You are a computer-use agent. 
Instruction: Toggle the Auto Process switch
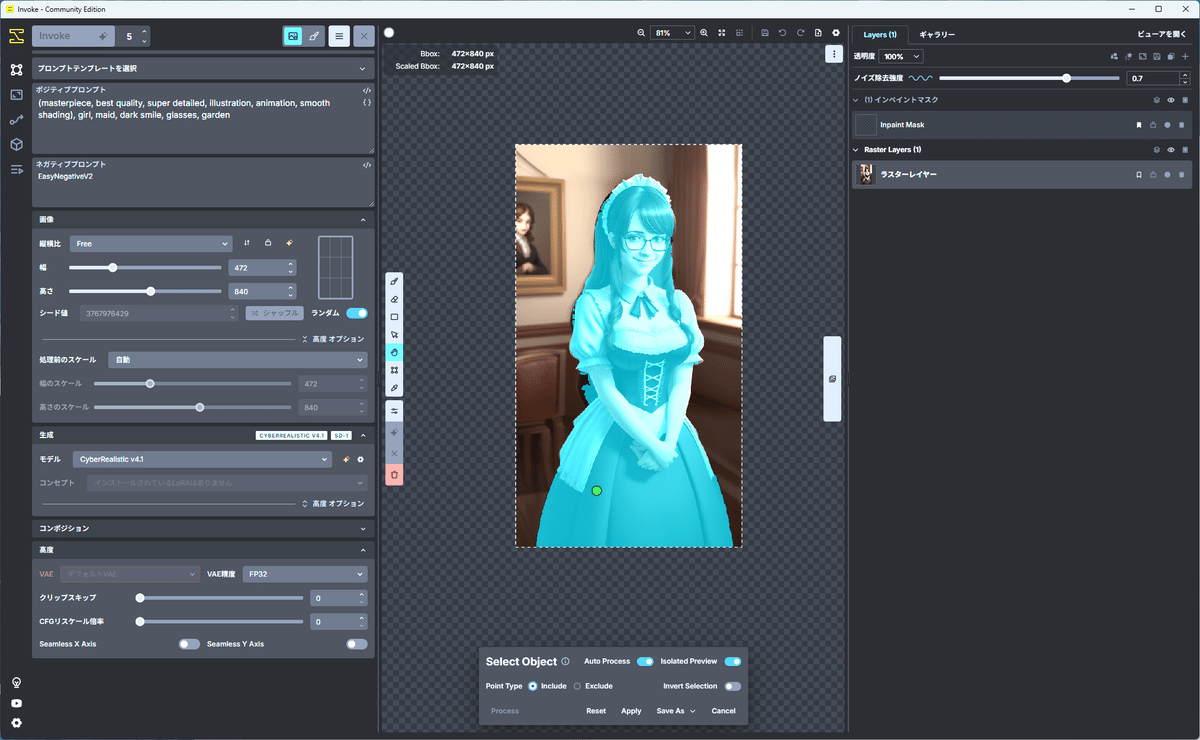645,661
